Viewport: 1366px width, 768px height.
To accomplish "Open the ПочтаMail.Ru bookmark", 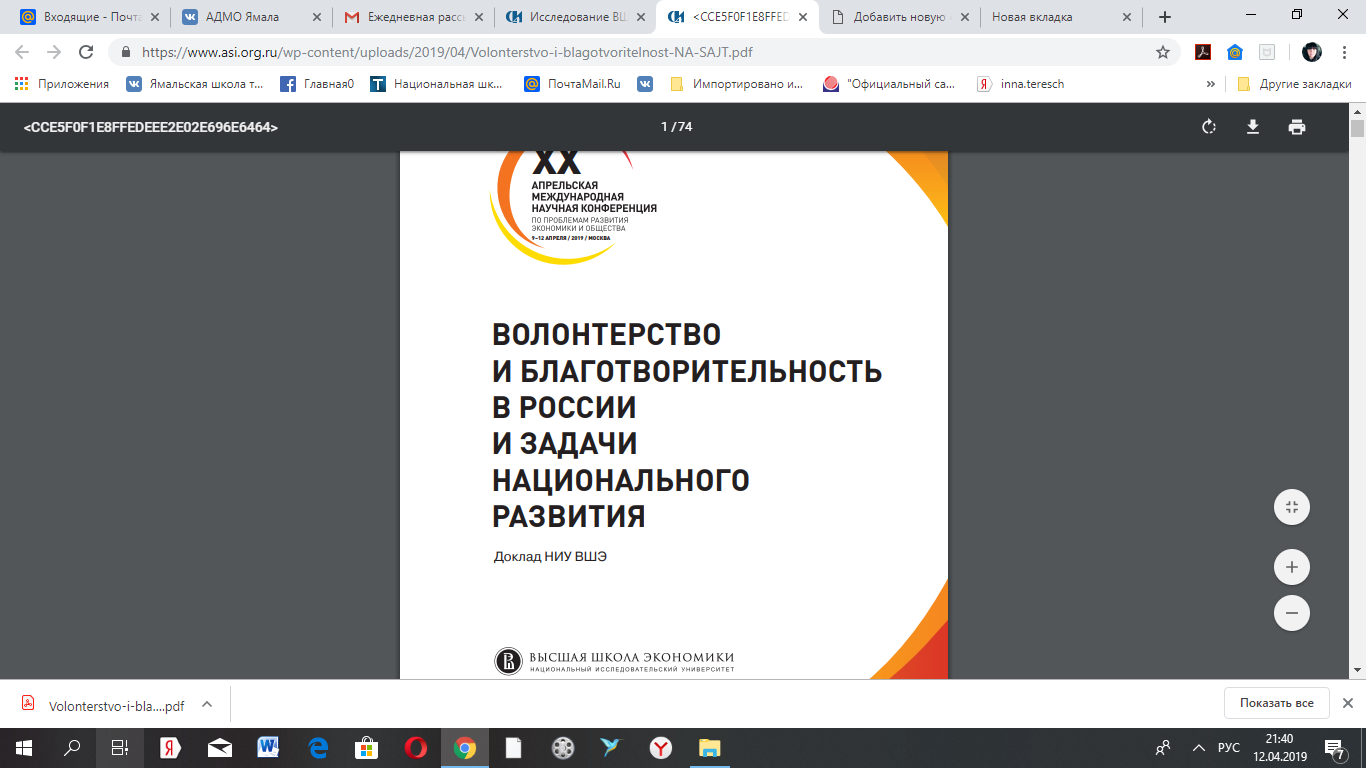I will pos(573,84).
